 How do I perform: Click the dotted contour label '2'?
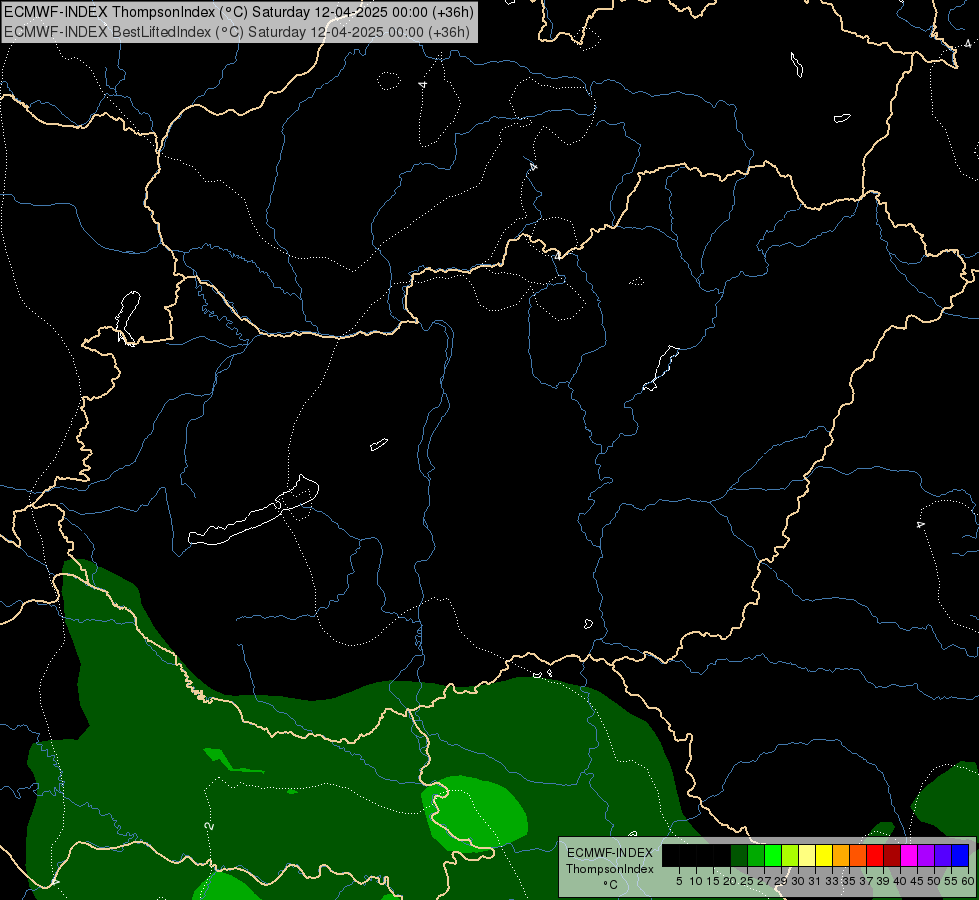tap(210, 826)
